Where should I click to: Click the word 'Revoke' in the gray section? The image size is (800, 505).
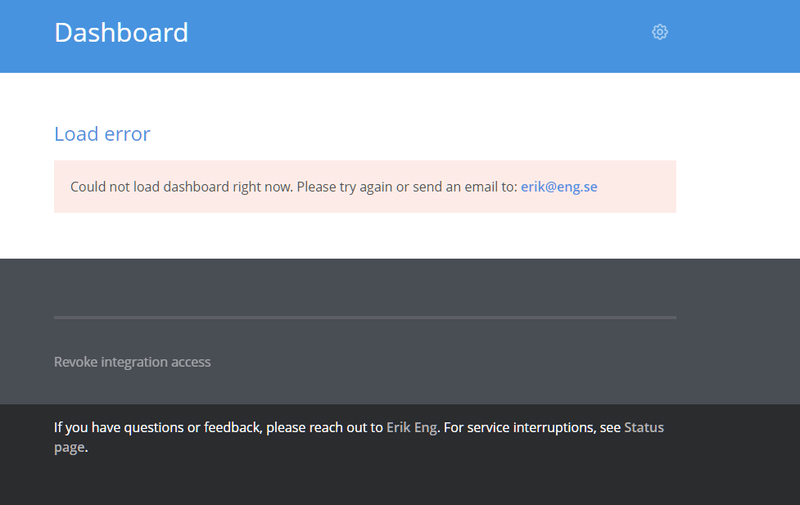tap(76, 362)
